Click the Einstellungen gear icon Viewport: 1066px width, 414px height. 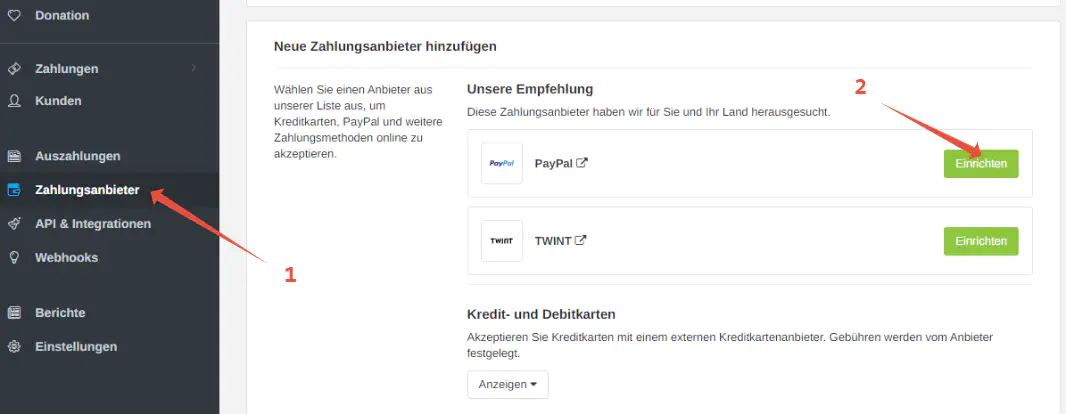click(x=14, y=347)
